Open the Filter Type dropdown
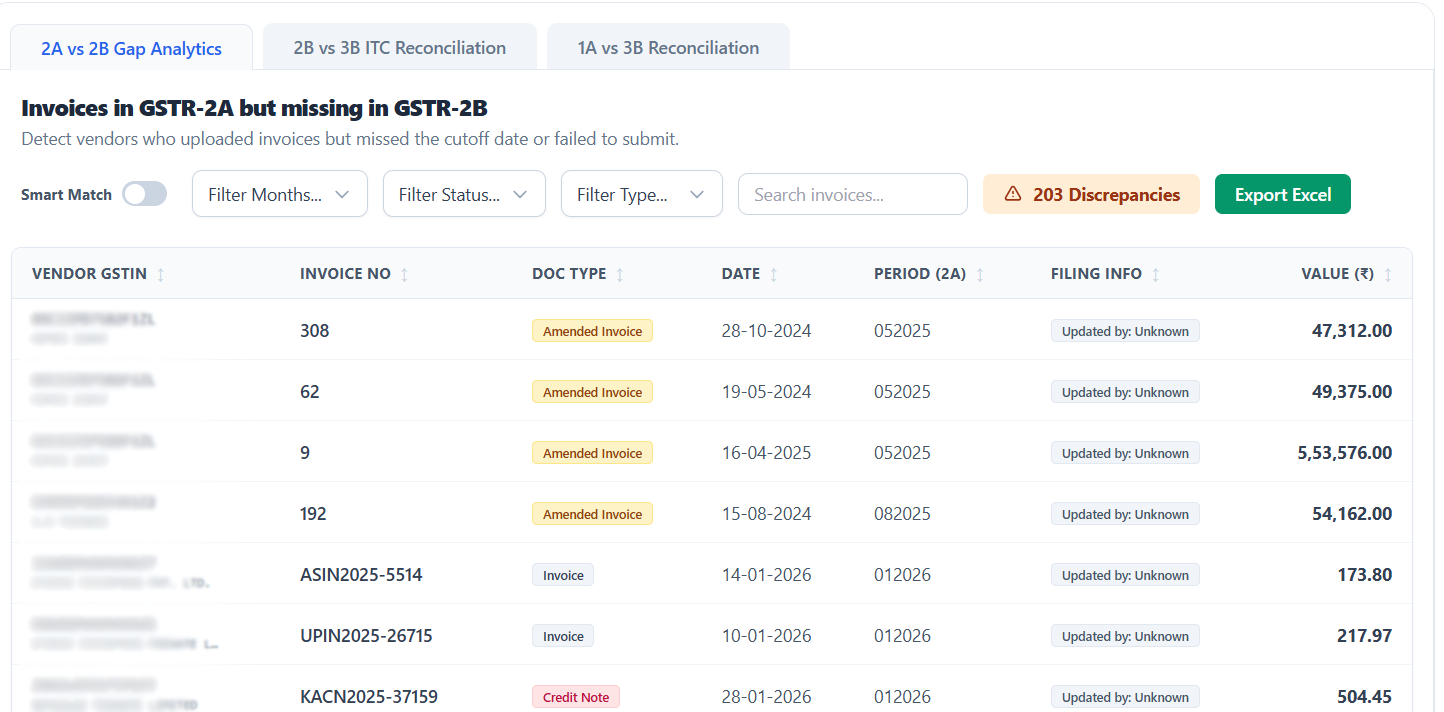The width and height of the screenshot is (1444, 712). click(641, 194)
